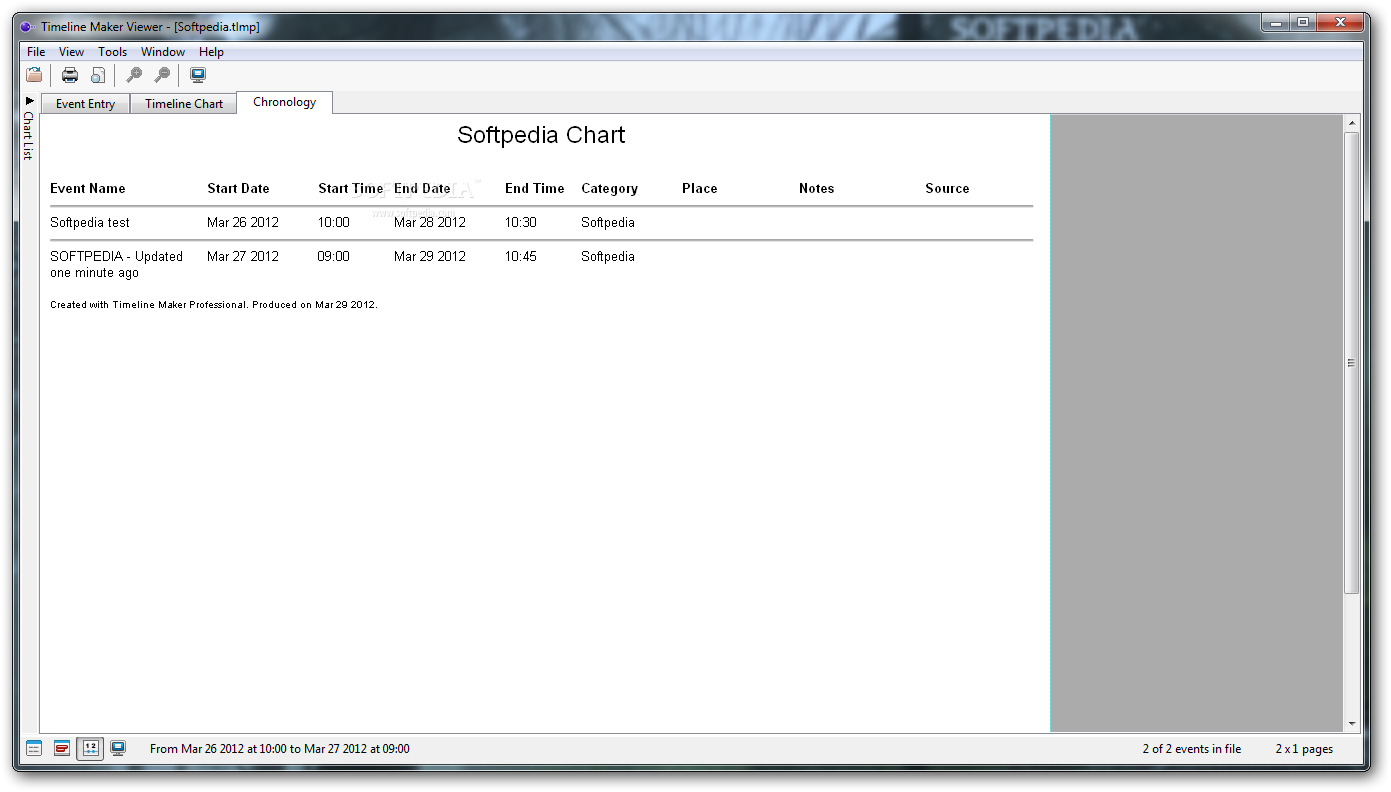The width and height of the screenshot is (1391, 792).
Task: Click the 'SOFTPEDIA - Updated one minute ago' event
Action: point(117,265)
